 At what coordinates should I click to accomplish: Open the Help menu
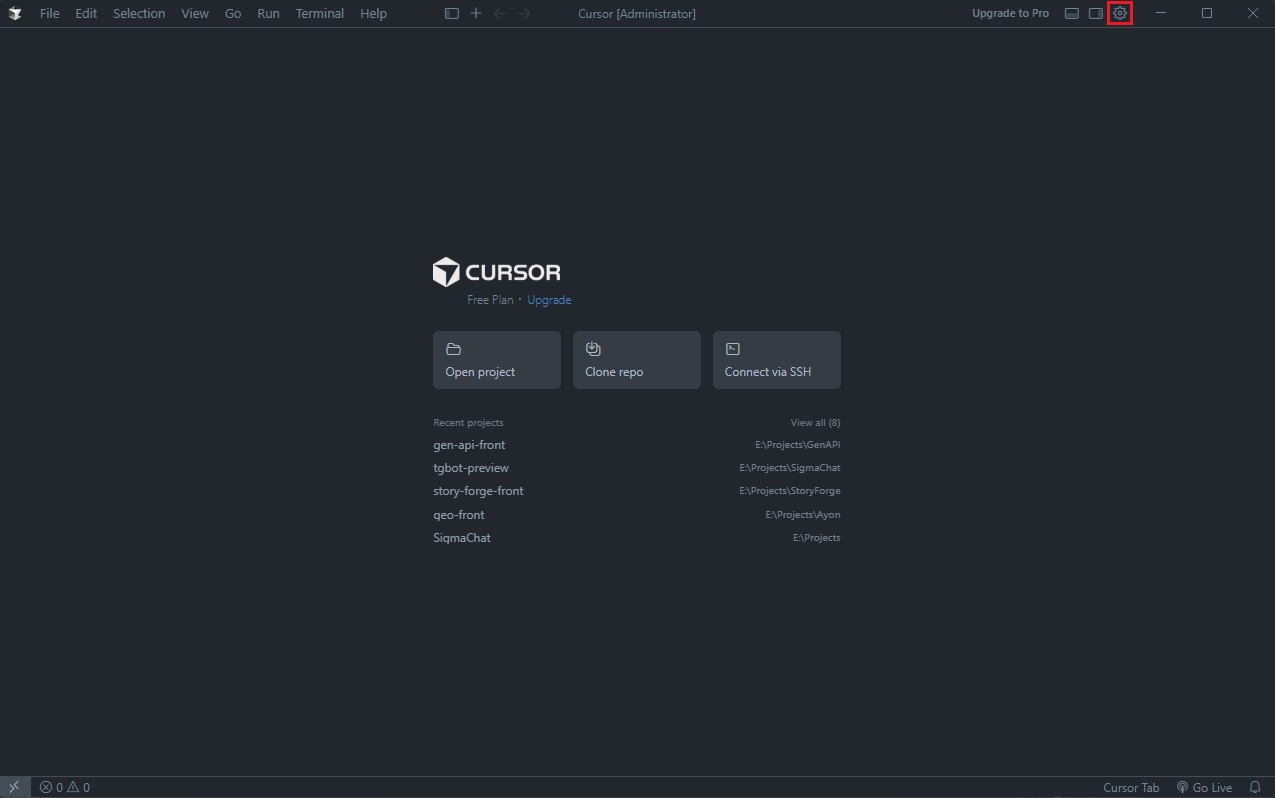[373, 13]
